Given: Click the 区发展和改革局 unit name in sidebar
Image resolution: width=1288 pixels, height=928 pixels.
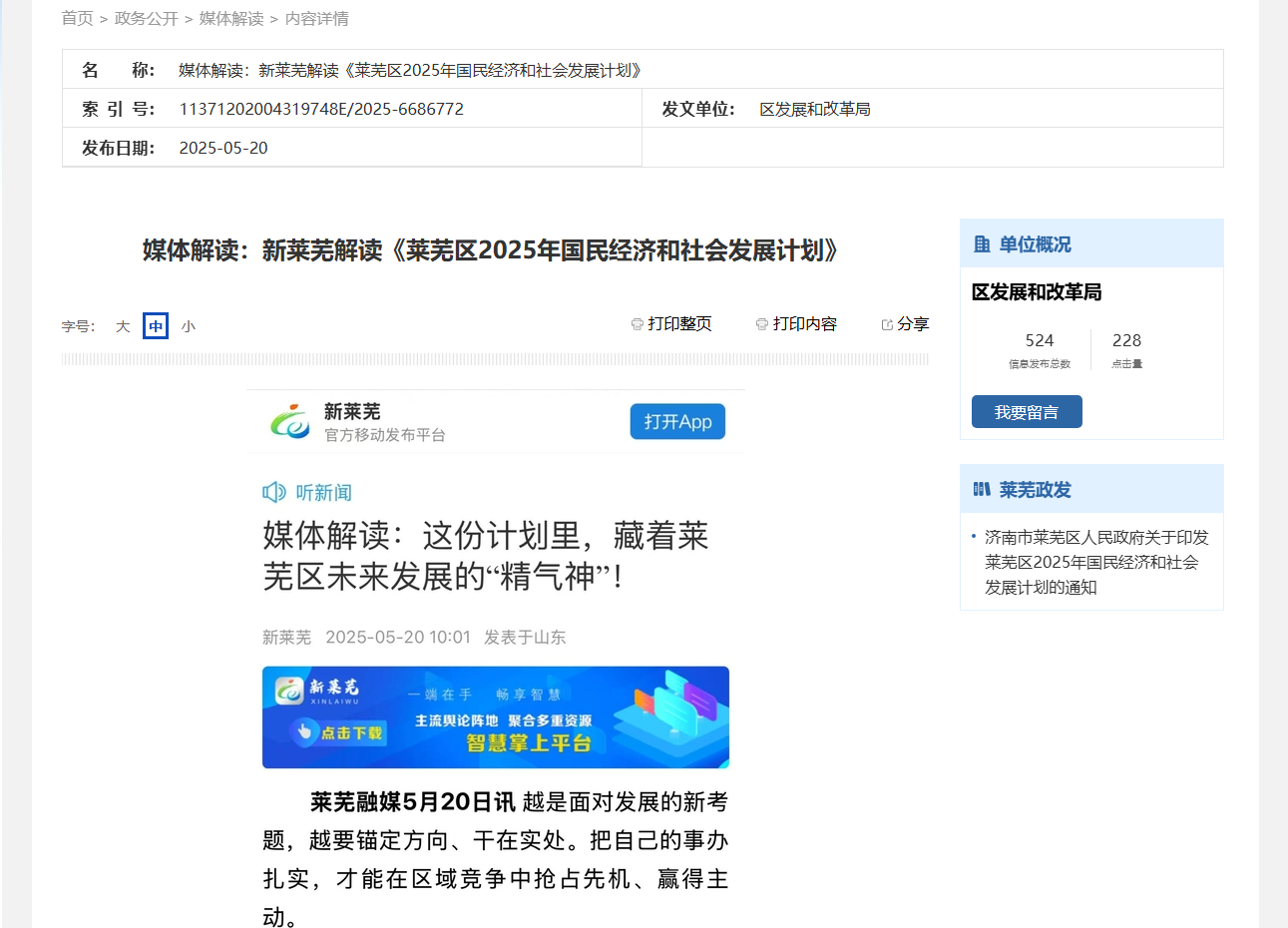Looking at the screenshot, I should 1037,292.
